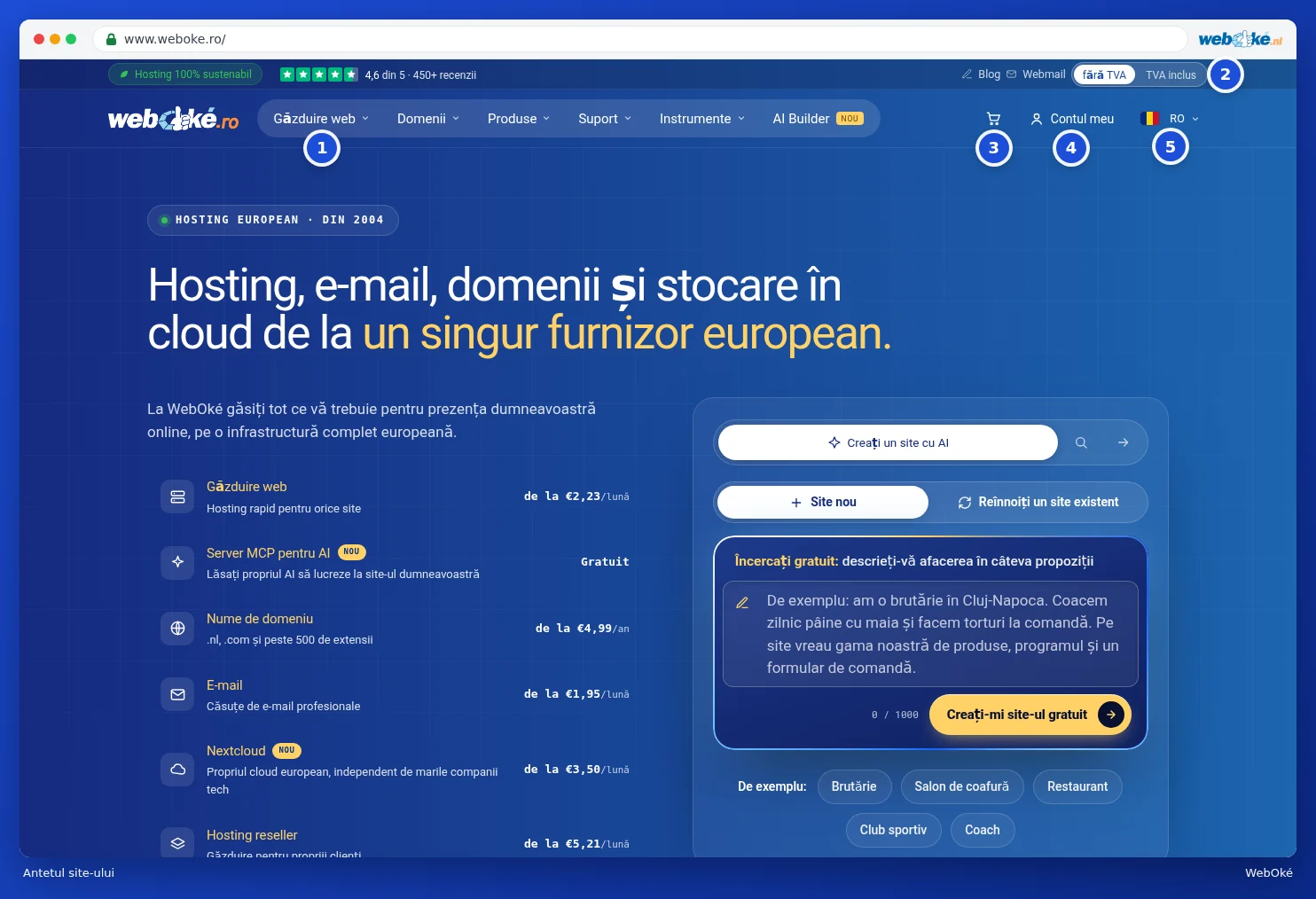Open the AI Builder menu item
The height and width of the screenshot is (899, 1316).
[818, 119]
